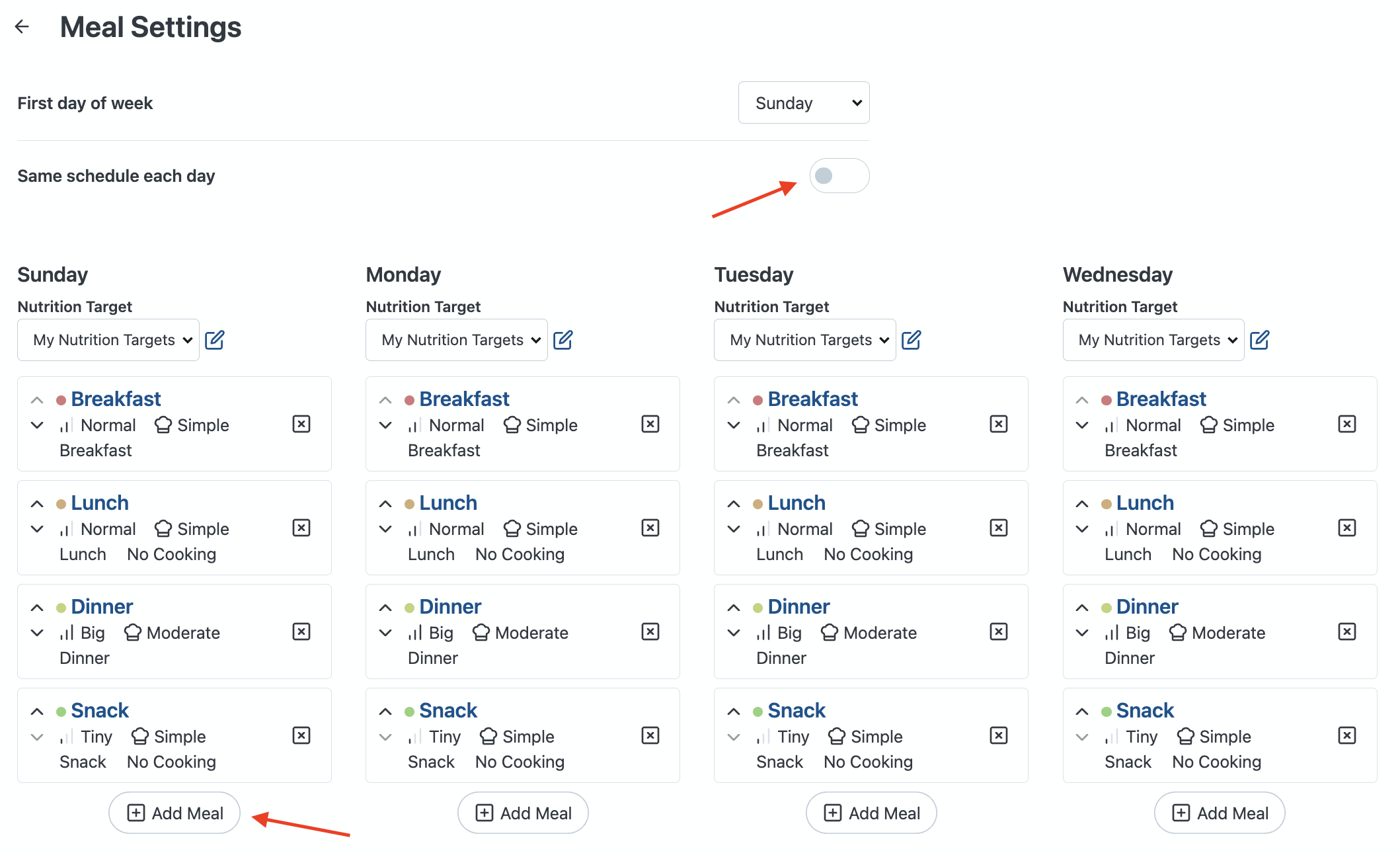Open Tuesday's Snack meal link

(797, 710)
